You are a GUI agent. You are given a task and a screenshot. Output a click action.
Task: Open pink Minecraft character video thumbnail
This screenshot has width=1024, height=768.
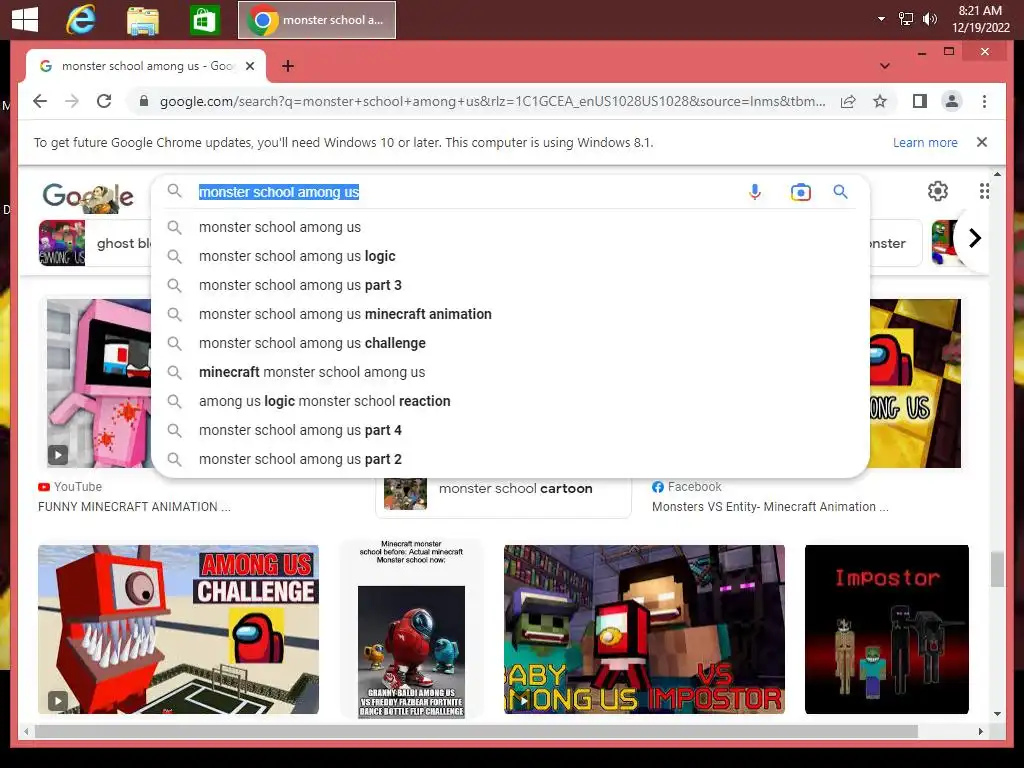(99, 383)
